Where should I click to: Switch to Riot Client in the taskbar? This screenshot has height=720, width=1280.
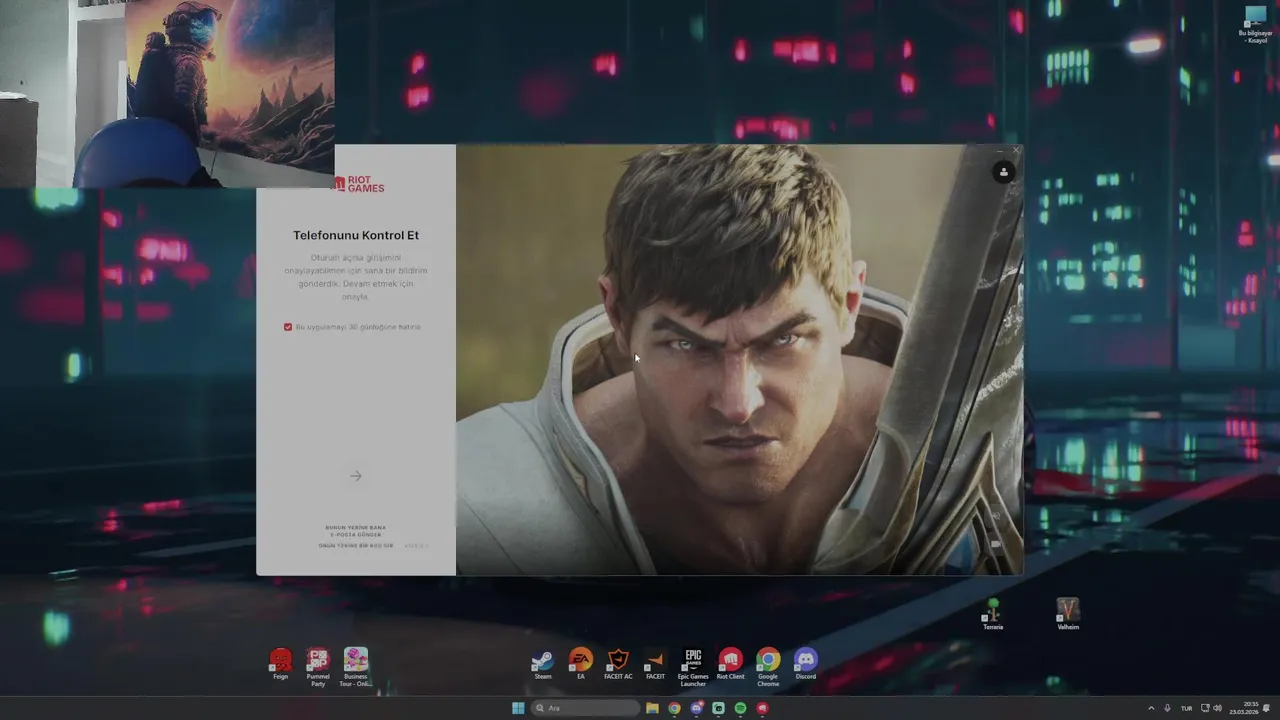point(762,708)
